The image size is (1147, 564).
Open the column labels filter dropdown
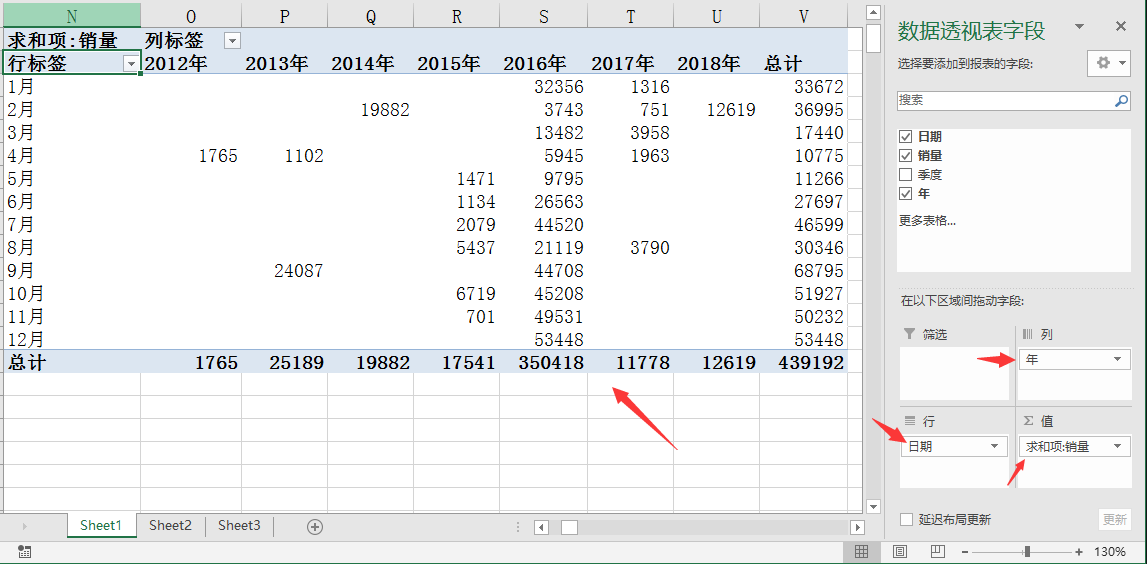[x=231, y=41]
